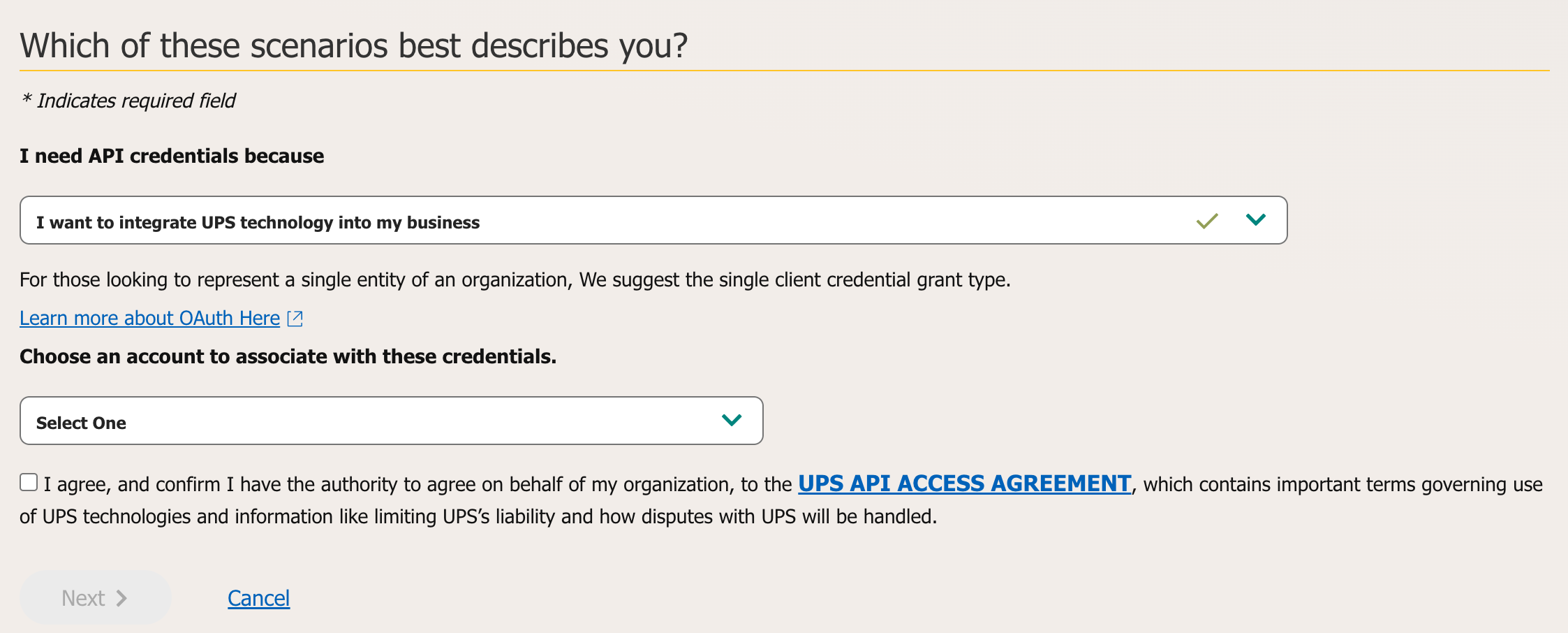Click the green checkmark in the scenario dropdown
Image resolution: width=1568 pixels, height=633 pixels.
point(1206,221)
